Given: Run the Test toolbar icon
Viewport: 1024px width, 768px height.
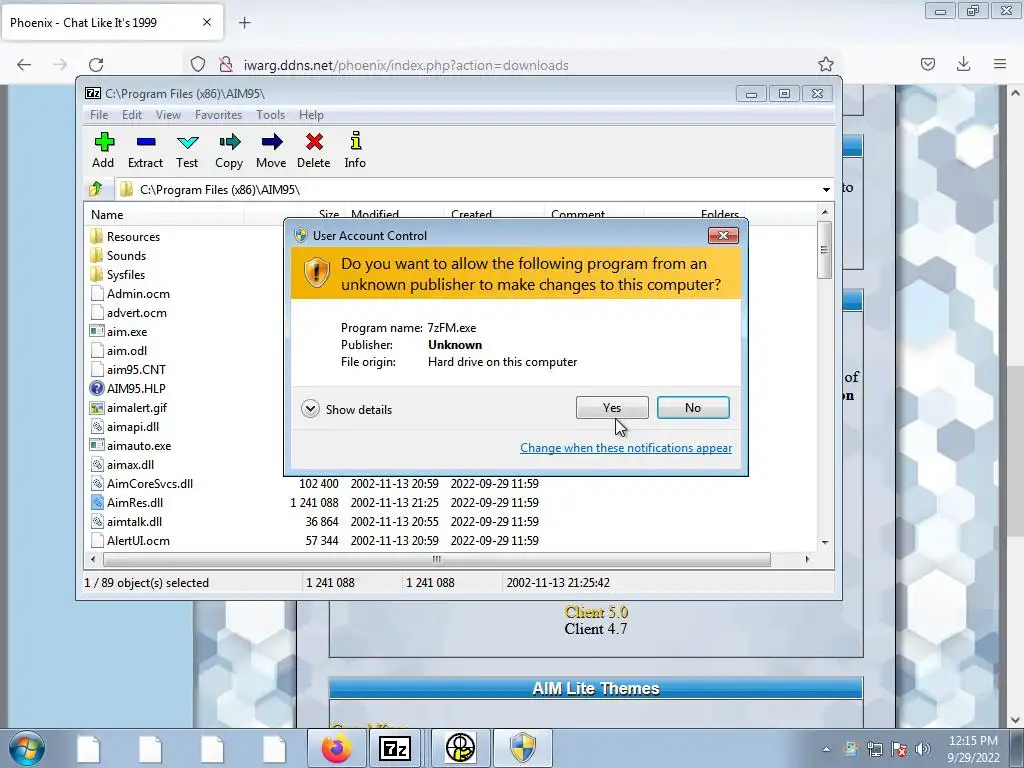Looking at the screenshot, I should 187,150.
